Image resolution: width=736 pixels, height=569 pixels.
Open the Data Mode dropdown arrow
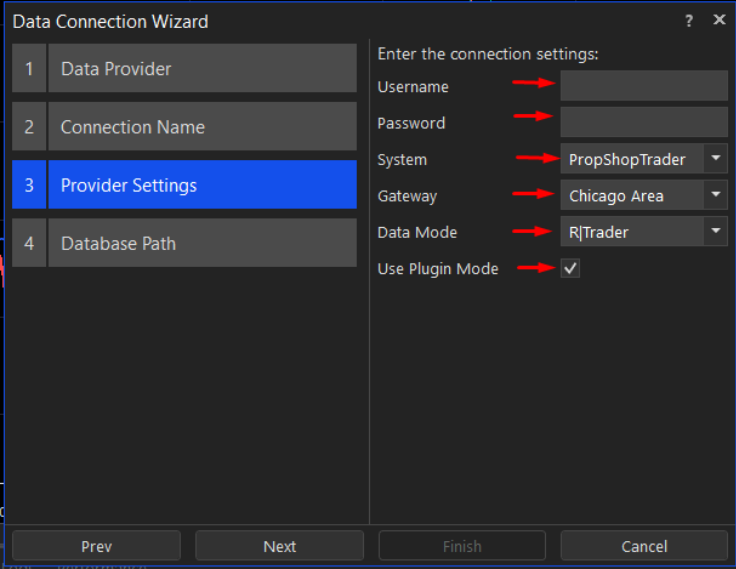coord(715,231)
